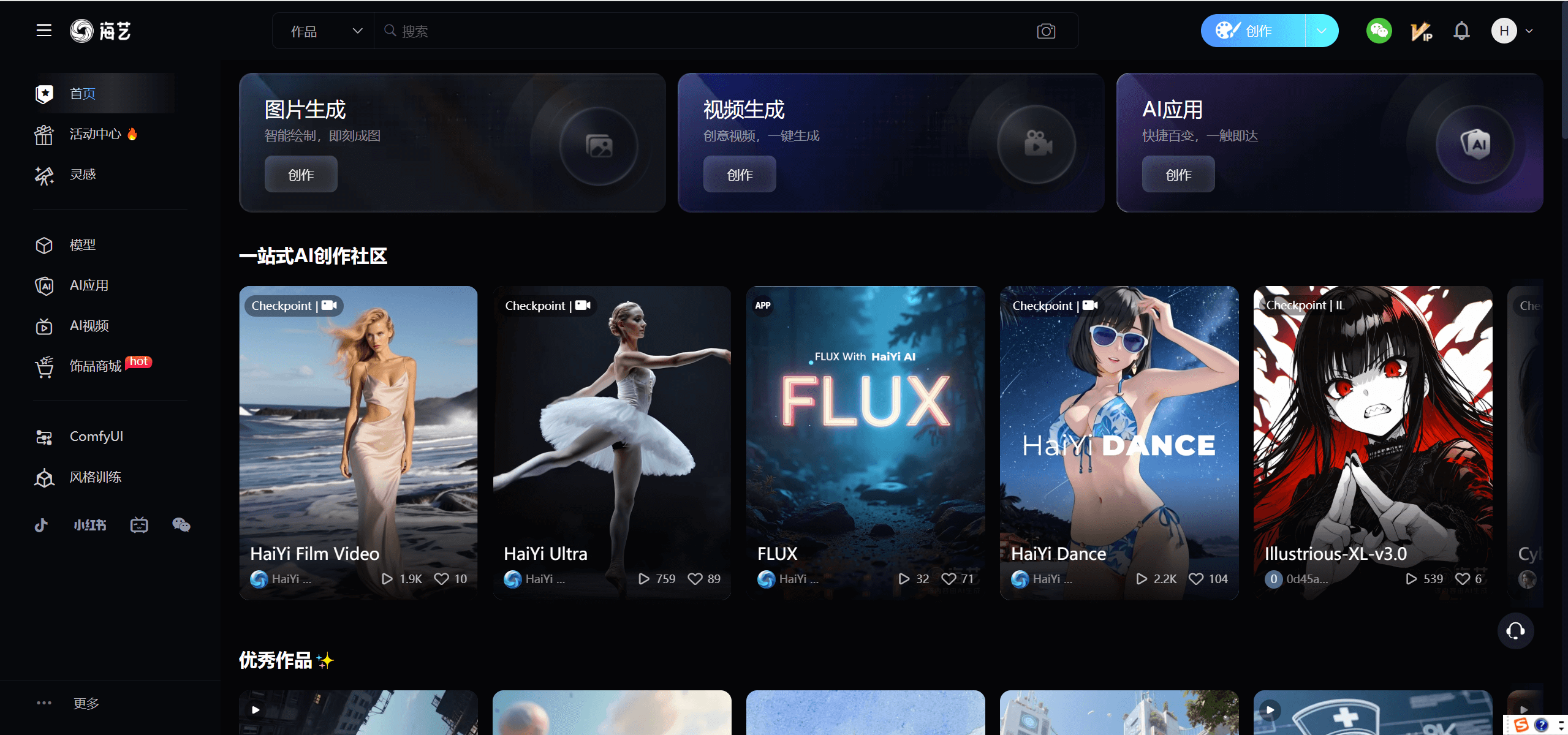Image resolution: width=1568 pixels, height=735 pixels.
Task: Like HaiYi Film Video via heart icon
Action: (x=441, y=579)
